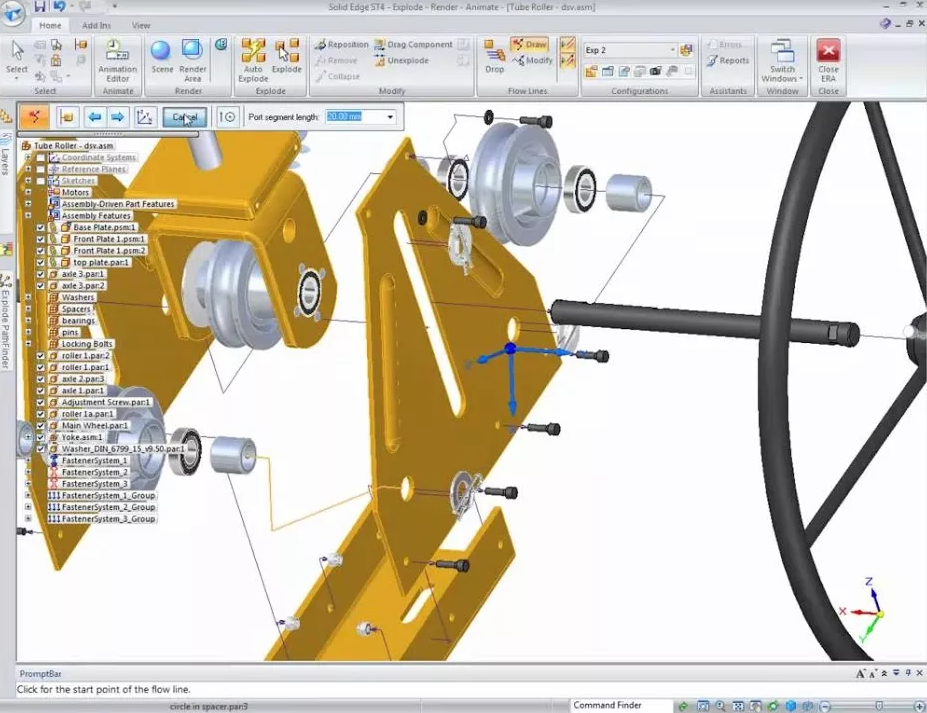927x713 pixels.
Task: Select Yoke.asm:1 in the tree
Action: tap(82, 437)
